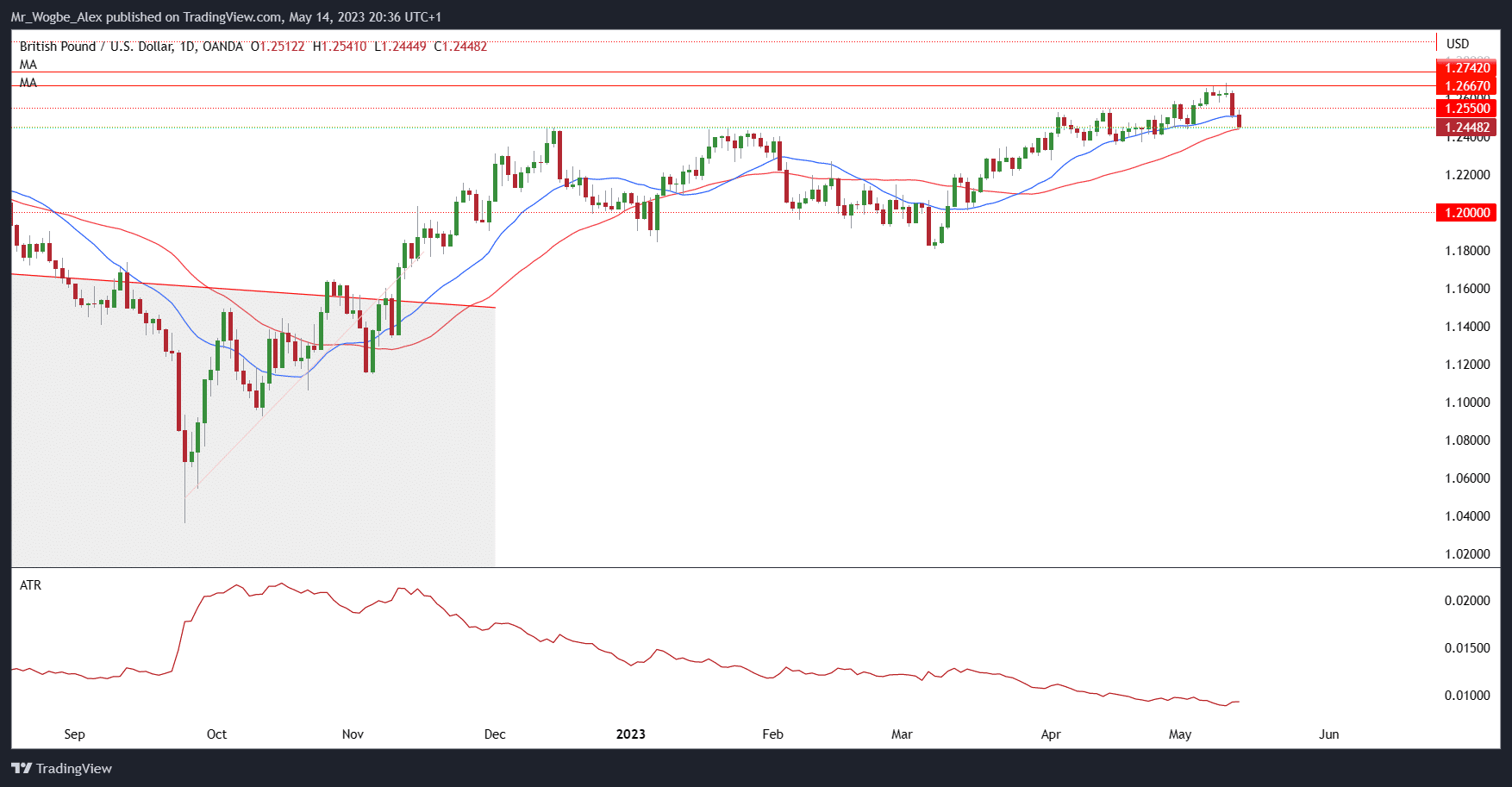Click the ATR 0.01500 axis tick

point(1467,648)
